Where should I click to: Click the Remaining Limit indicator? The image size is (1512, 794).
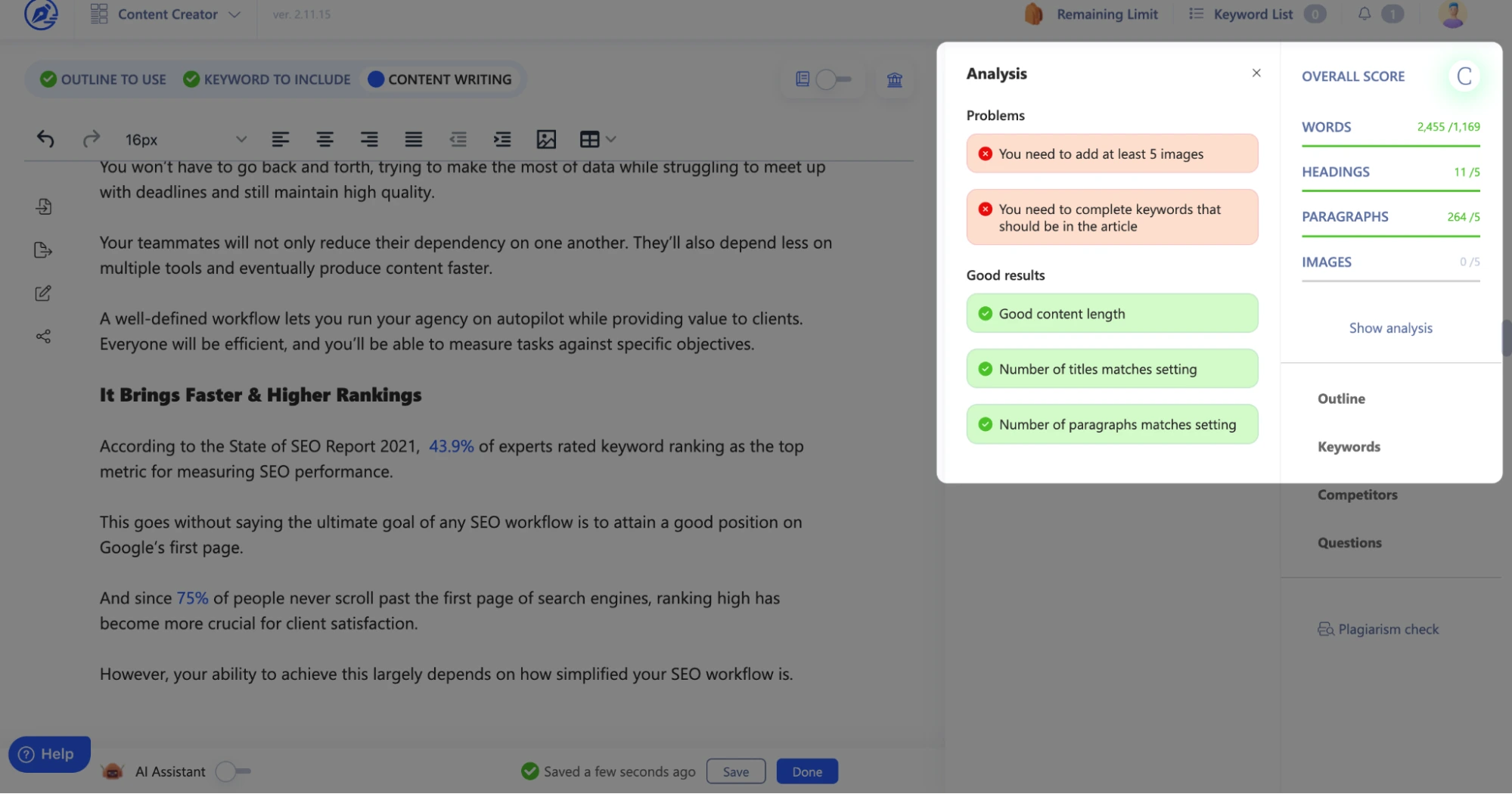point(1091,14)
